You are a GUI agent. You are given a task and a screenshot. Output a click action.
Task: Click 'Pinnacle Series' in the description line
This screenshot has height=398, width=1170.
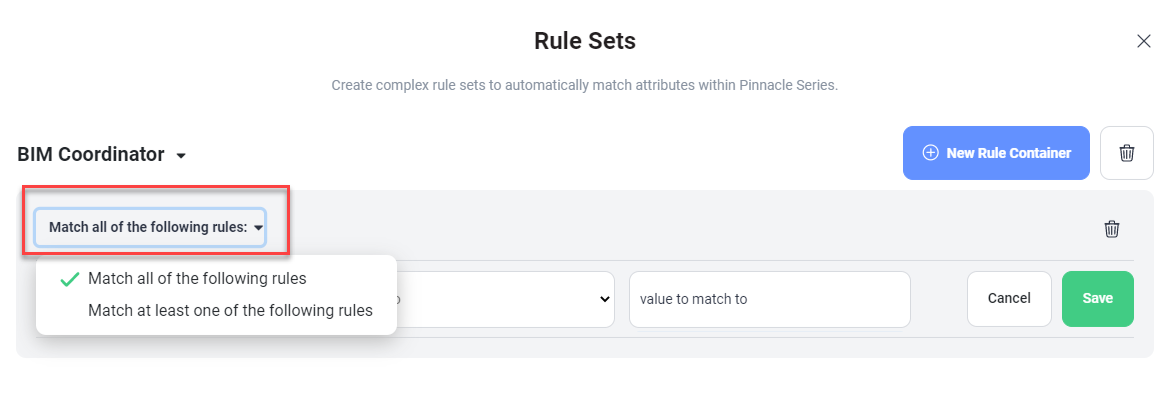click(x=787, y=85)
